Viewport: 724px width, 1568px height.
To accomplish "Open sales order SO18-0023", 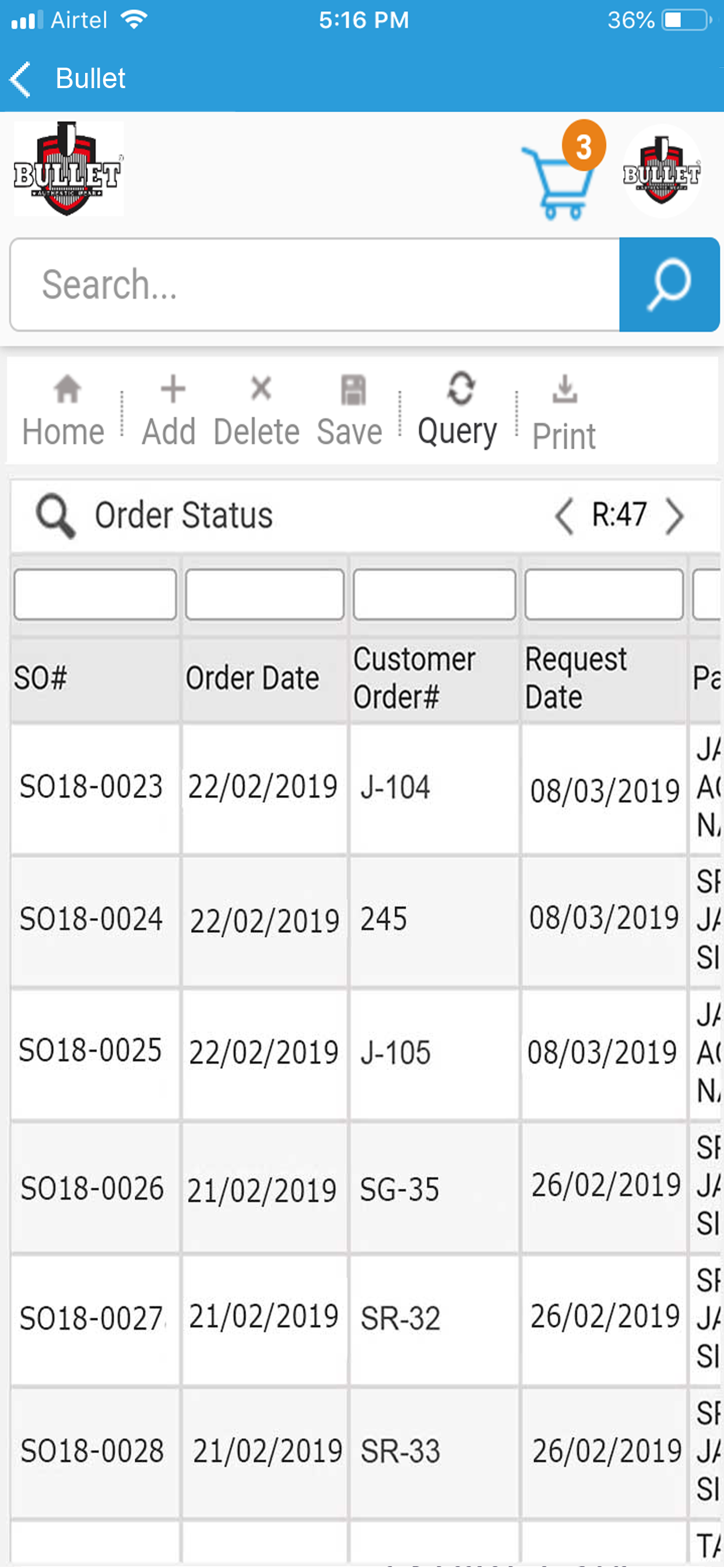I will pyautogui.click(x=92, y=786).
